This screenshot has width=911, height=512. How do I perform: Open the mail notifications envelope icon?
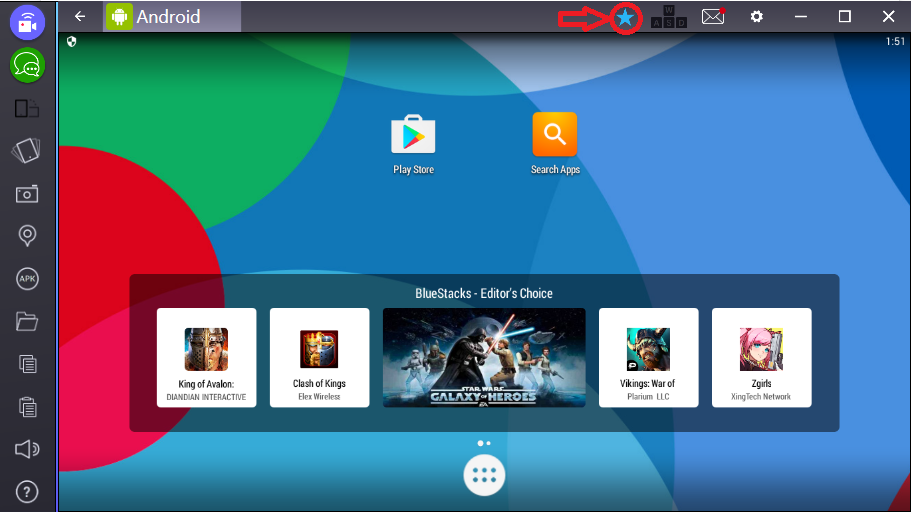[x=713, y=16]
